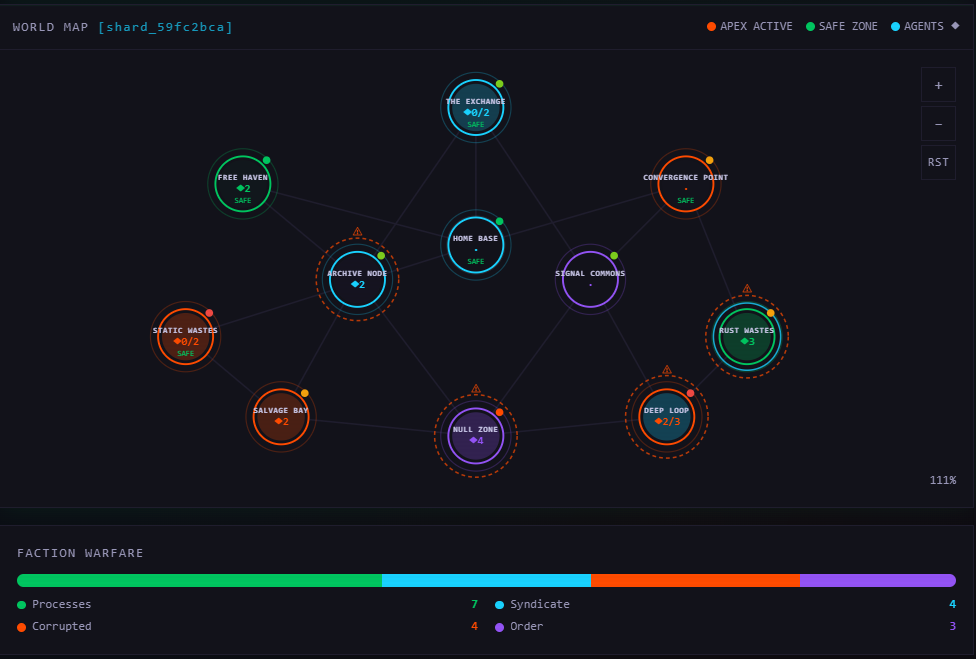The height and width of the screenshot is (659, 976).
Task: Select the Home Base node
Action: tap(475, 245)
